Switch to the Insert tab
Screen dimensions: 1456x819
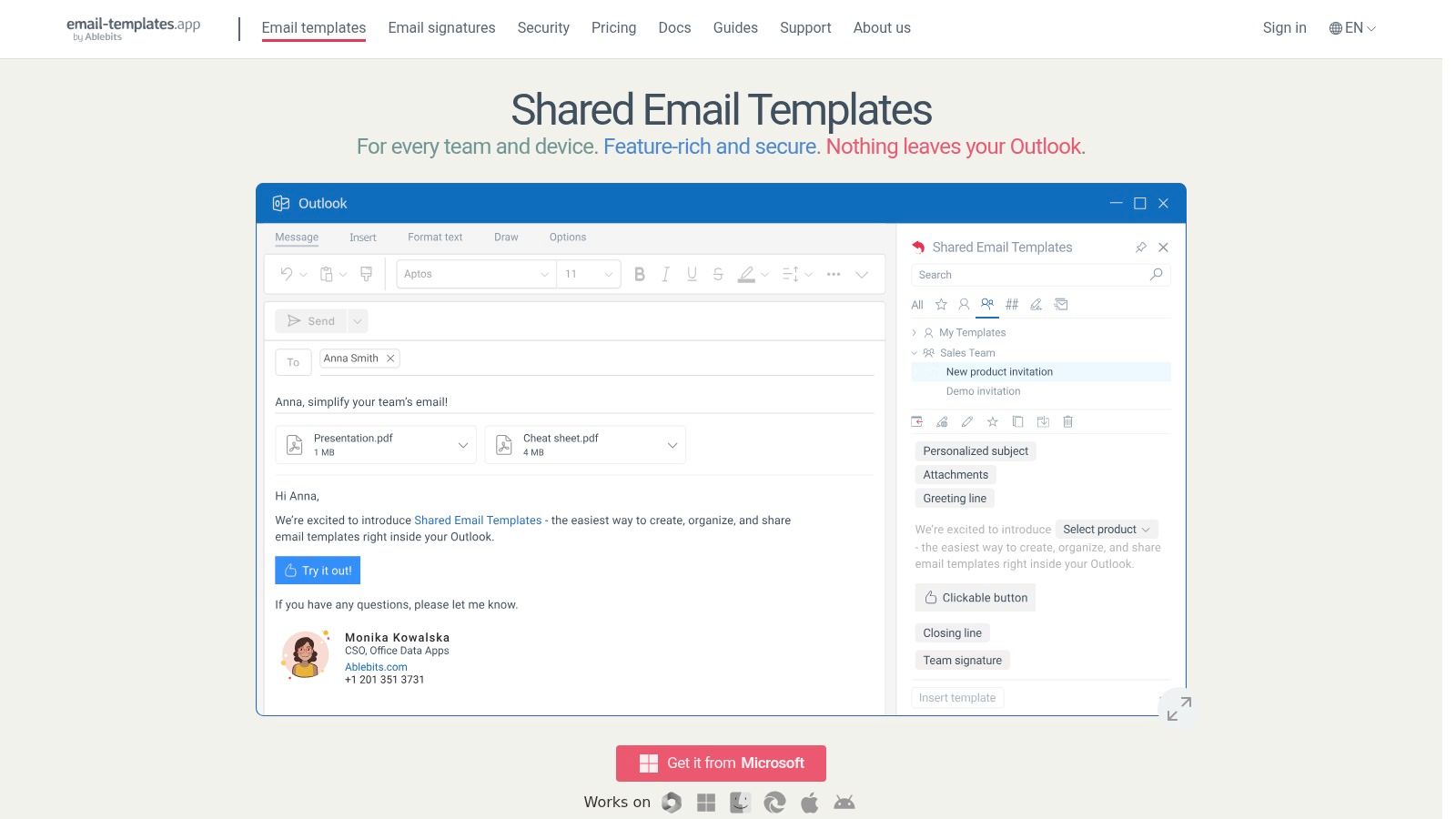[362, 238]
